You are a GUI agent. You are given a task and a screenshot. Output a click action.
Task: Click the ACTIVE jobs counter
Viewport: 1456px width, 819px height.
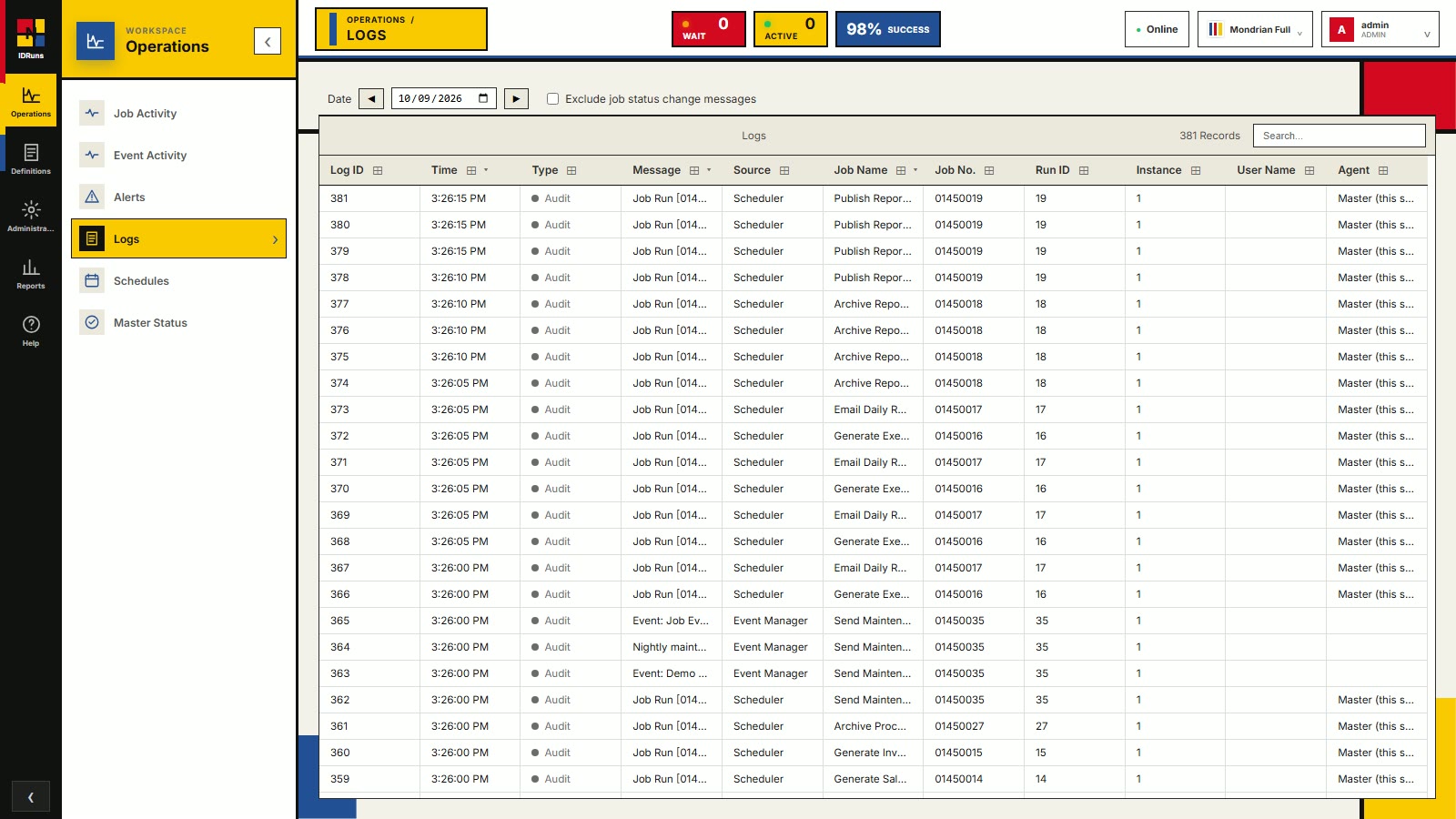pos(791,29)
